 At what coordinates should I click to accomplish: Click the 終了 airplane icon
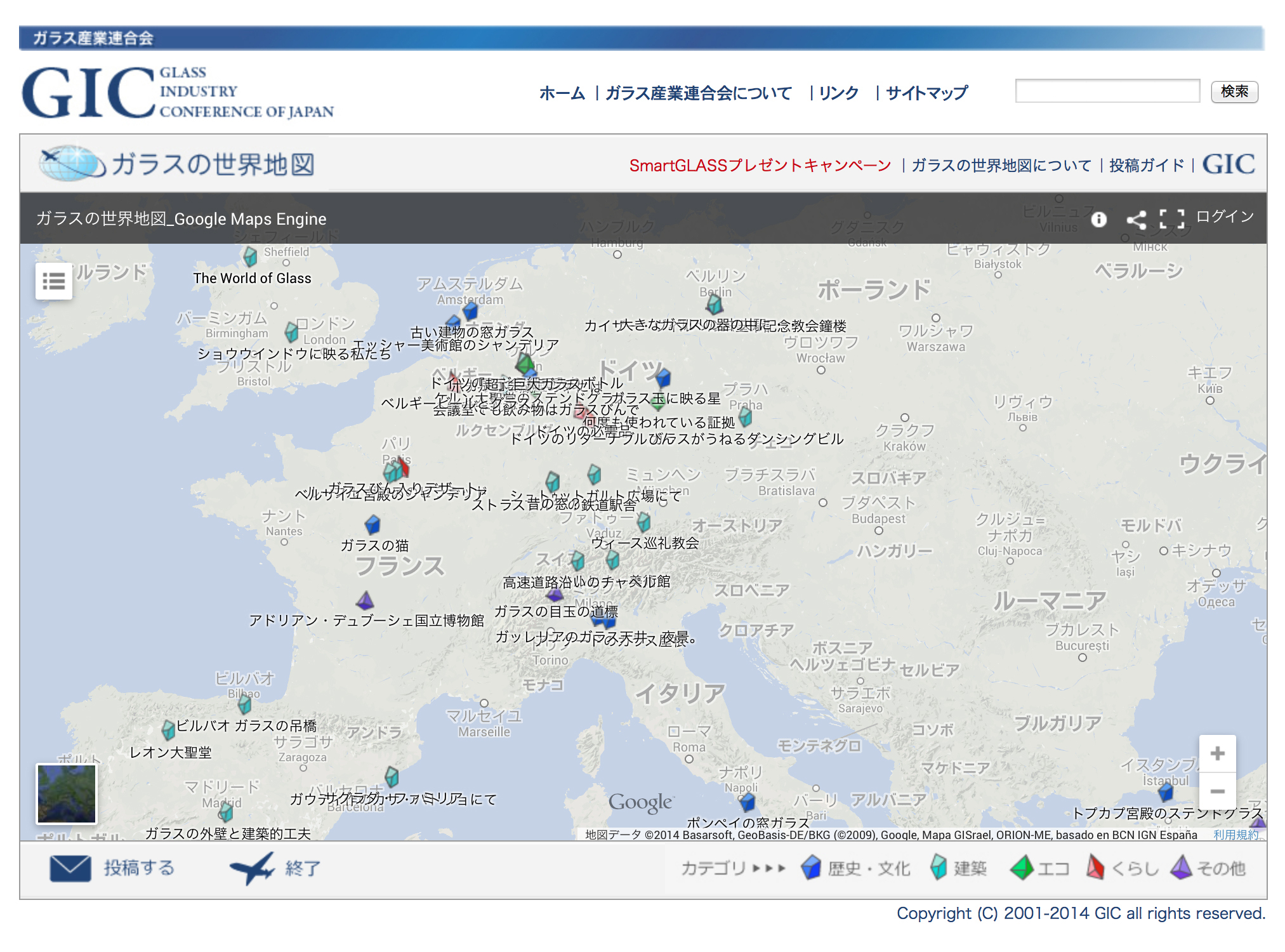252,868
